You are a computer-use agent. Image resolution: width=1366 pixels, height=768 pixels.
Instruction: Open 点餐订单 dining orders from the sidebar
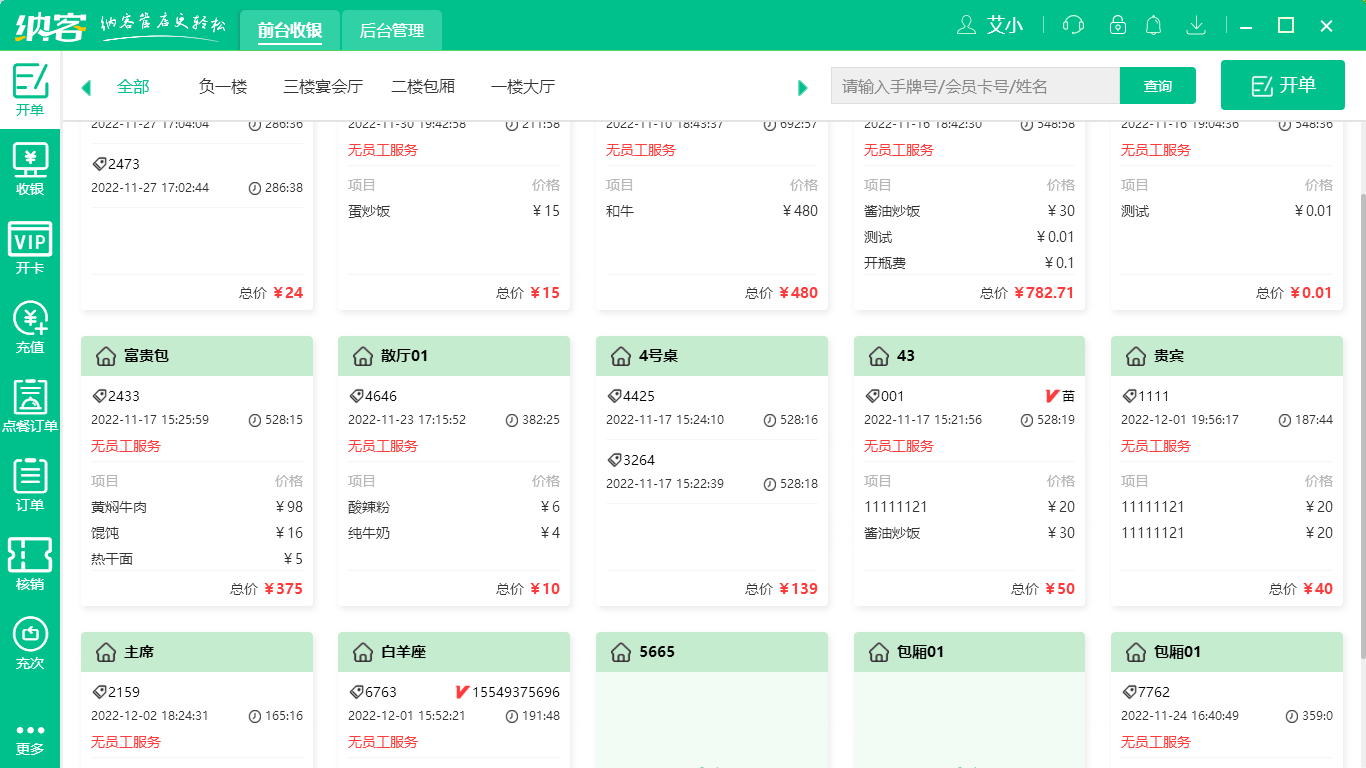click(x=30, y=405)
